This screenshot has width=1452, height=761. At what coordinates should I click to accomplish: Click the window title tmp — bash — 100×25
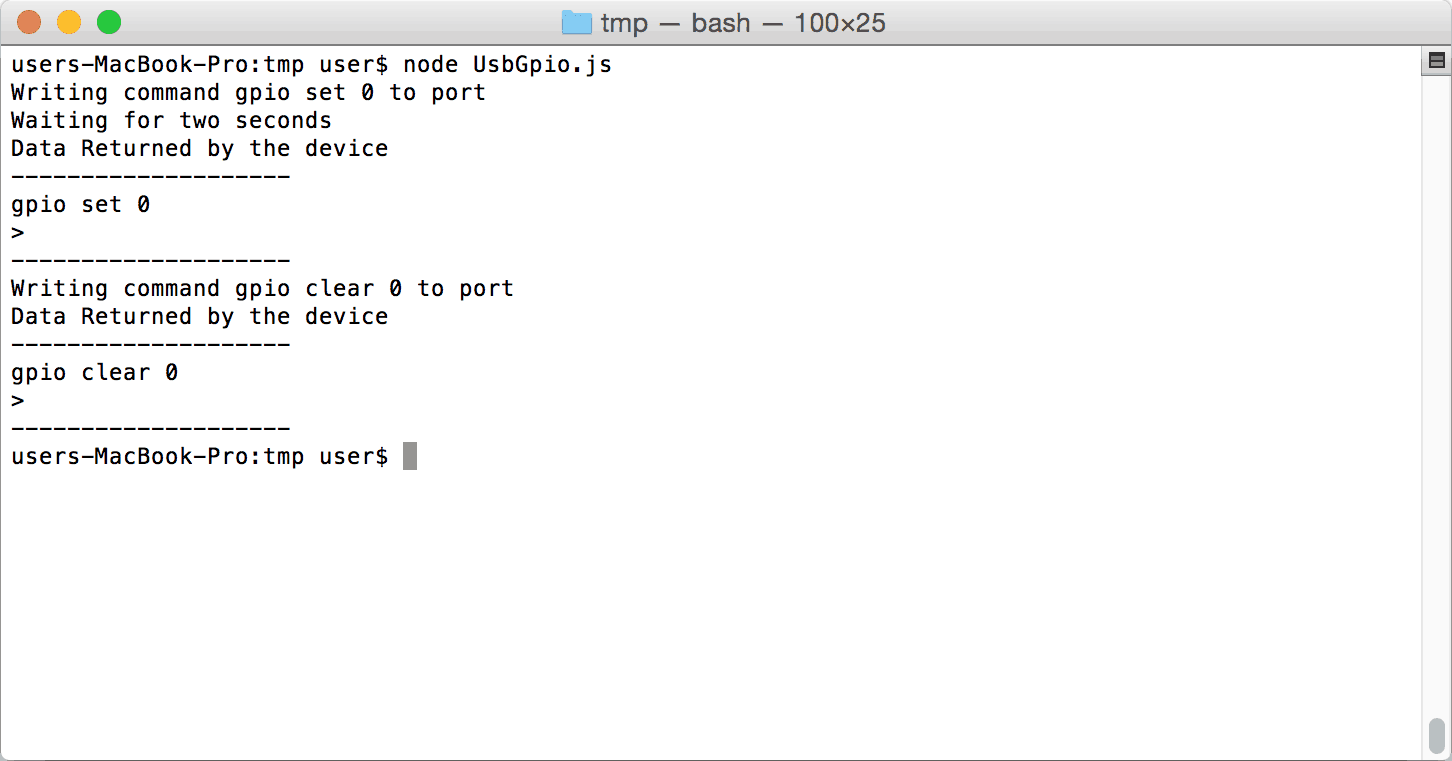point(740,23)
